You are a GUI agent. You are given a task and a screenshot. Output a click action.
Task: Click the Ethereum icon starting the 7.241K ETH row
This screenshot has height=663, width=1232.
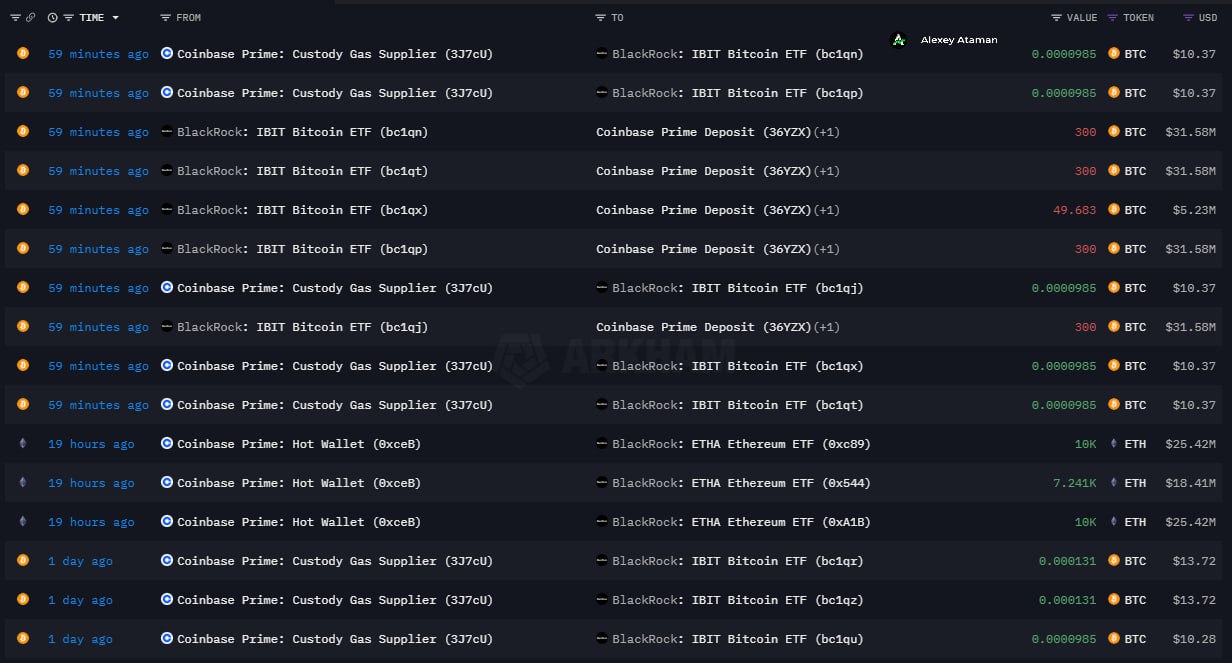(23, 483)
